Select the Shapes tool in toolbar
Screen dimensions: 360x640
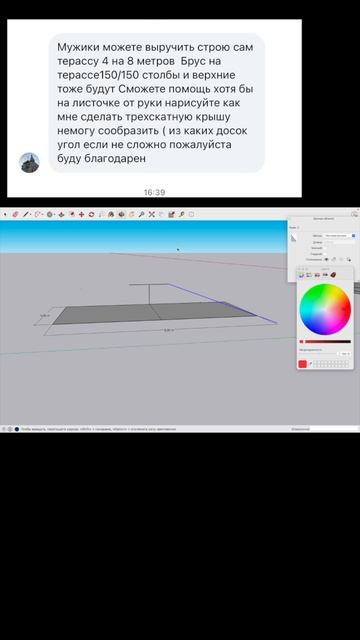click(x=49, y=214)
